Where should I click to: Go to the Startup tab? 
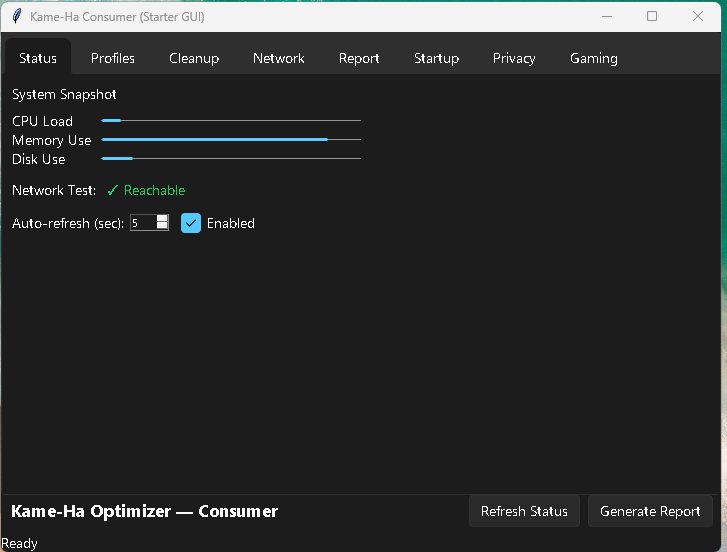436,58
